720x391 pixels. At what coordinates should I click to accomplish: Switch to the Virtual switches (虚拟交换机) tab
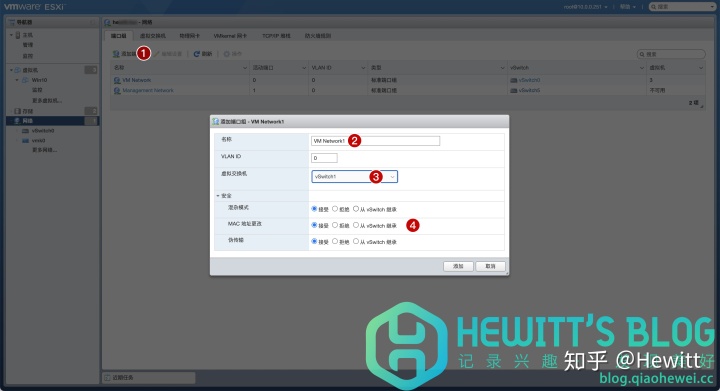(153, 36)
